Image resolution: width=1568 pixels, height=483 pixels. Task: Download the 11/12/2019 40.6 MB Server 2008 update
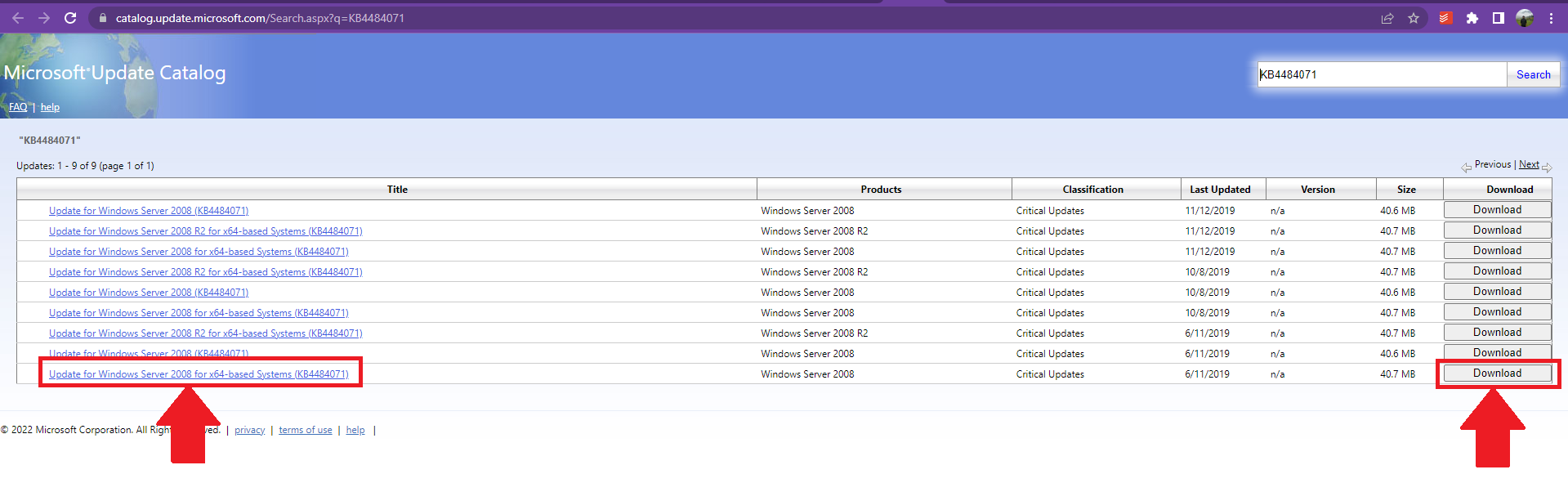[1497, 210]
